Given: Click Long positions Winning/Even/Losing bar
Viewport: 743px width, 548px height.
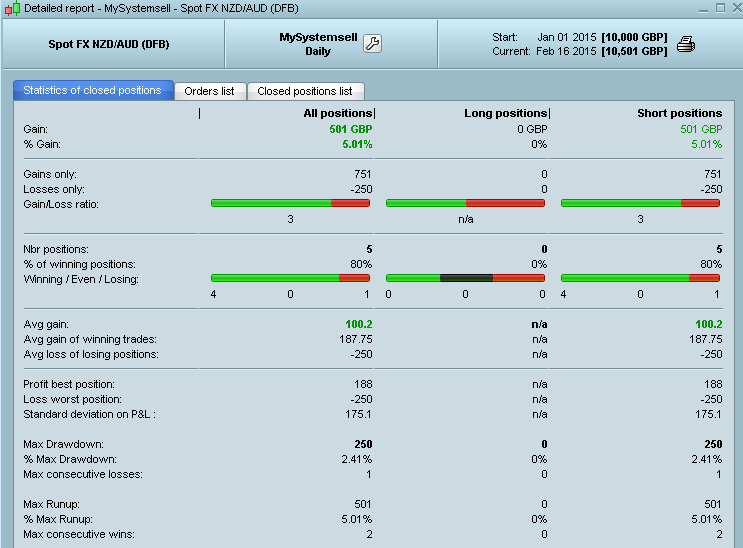Looking at the screenshot, I should pyautogui.click(x=465, y=278).
